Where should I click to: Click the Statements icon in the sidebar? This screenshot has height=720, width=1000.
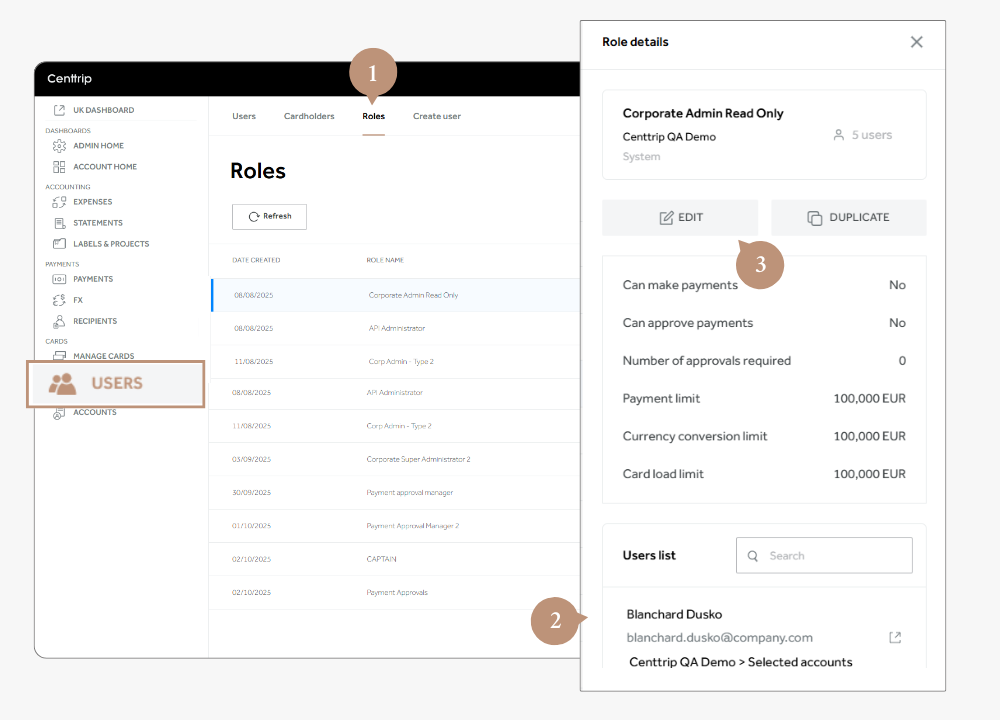60,222
